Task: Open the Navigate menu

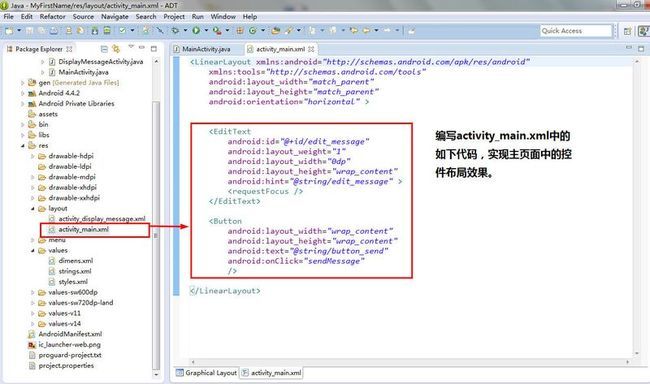Action: 115,17
